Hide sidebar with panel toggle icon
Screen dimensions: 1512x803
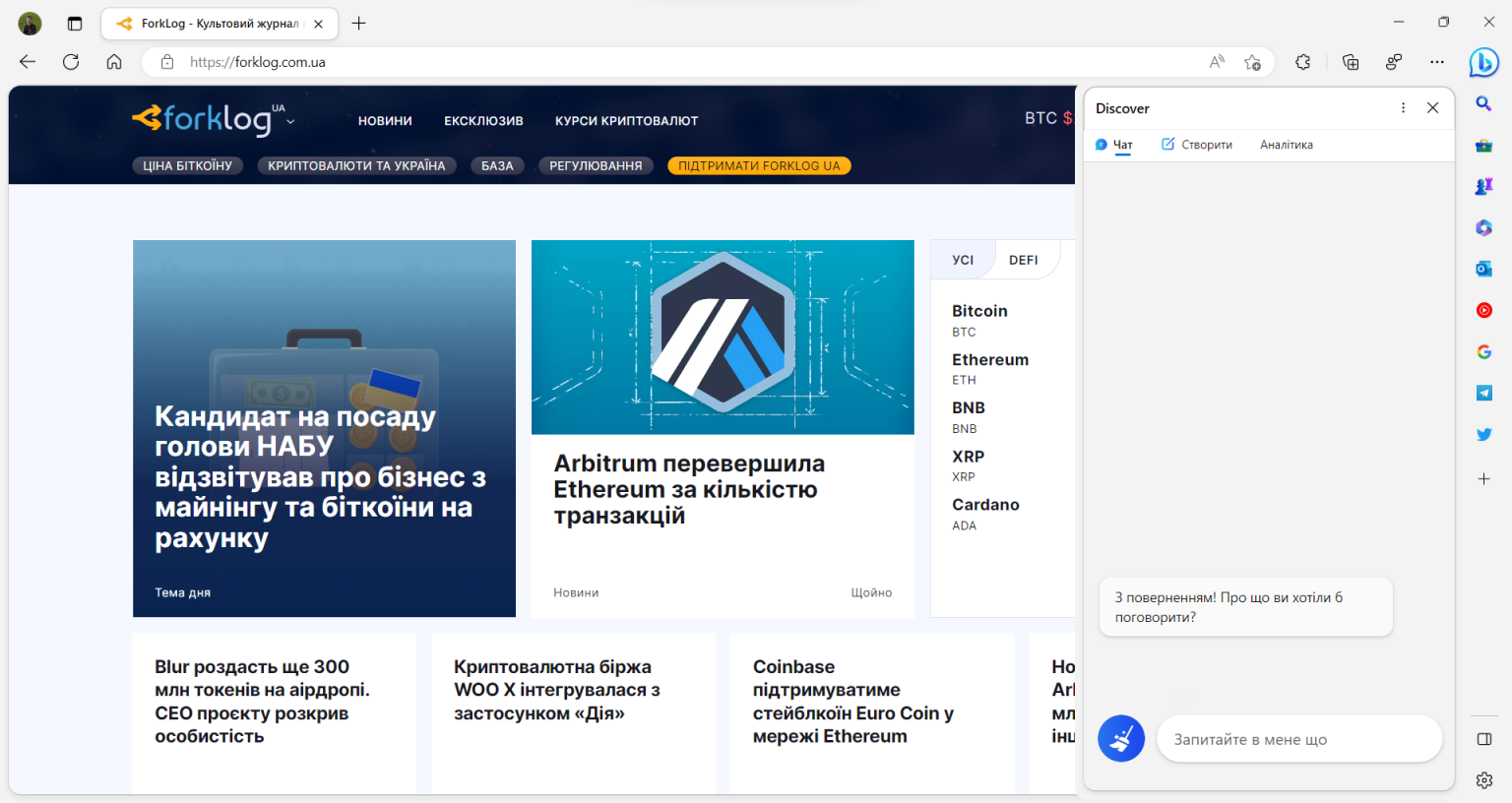(x=1483, y=739)
